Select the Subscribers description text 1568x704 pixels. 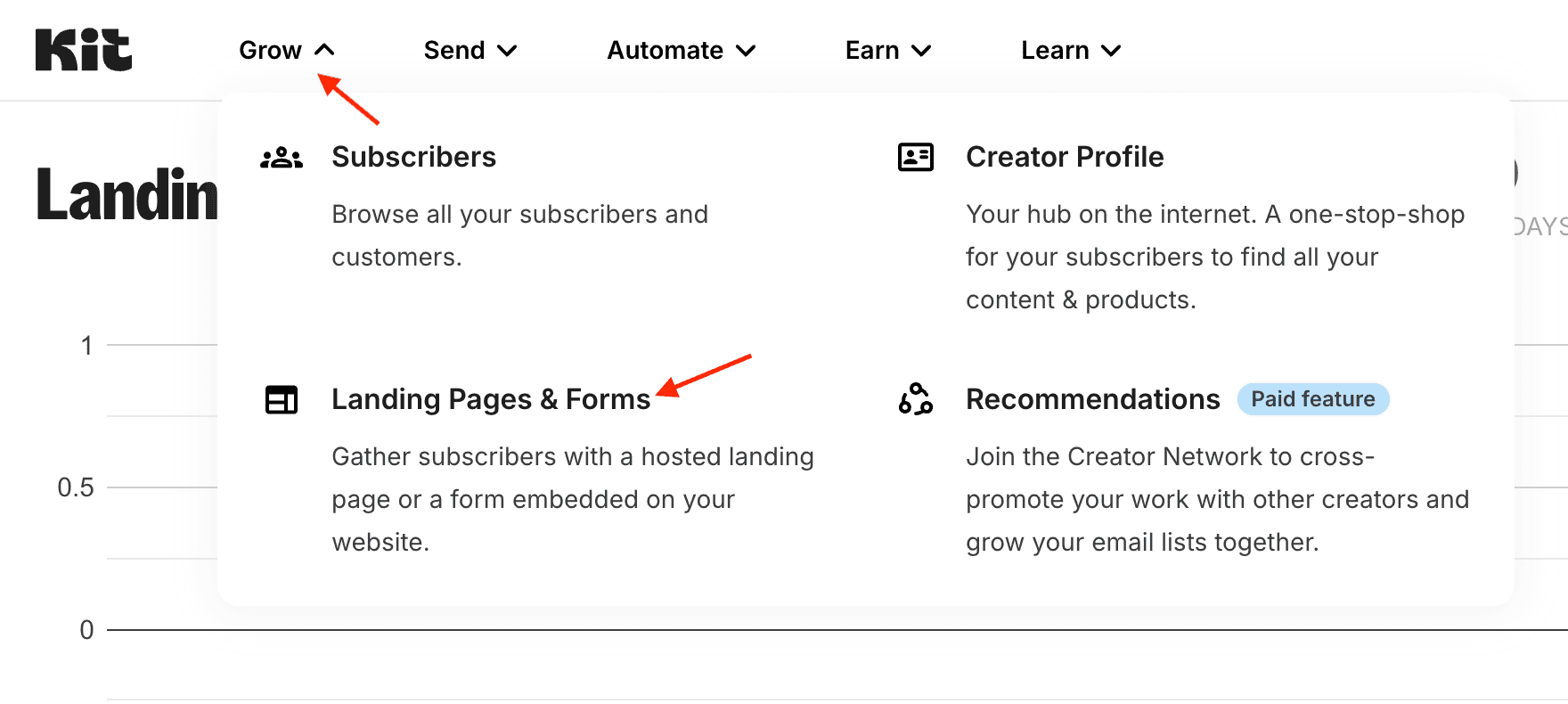519,235
